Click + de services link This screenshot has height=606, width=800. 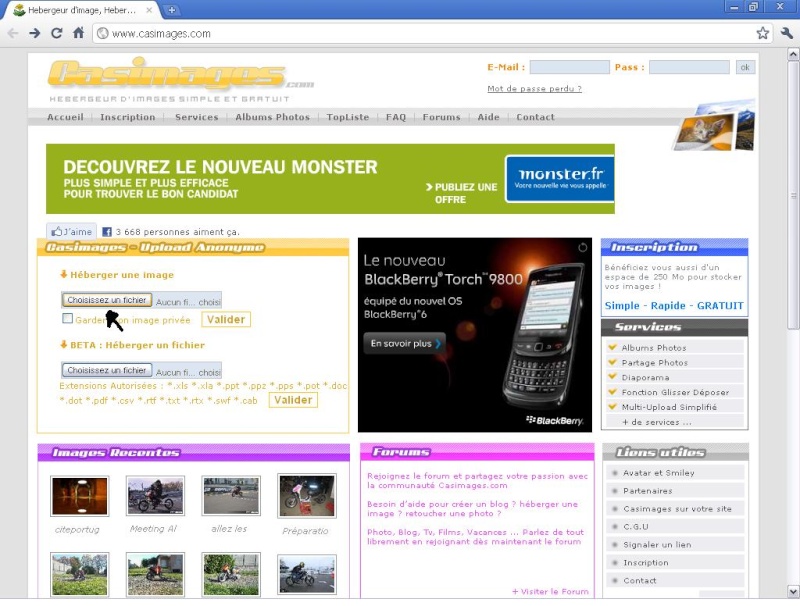pos(657,422)
